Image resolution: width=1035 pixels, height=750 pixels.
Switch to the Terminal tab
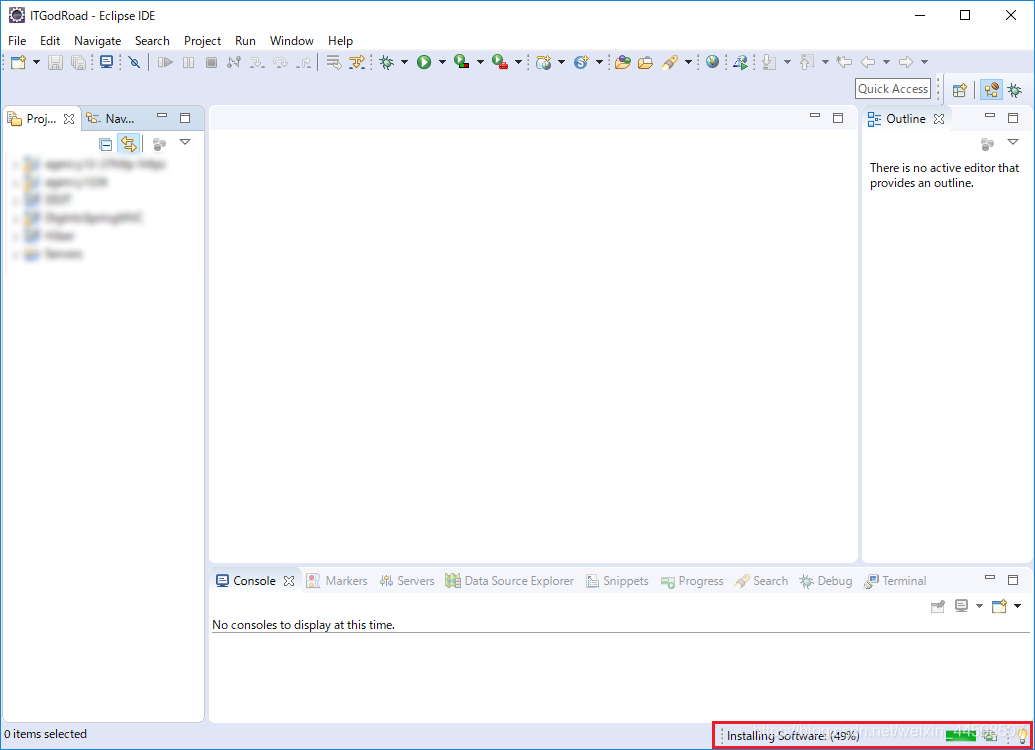point(896,581)
